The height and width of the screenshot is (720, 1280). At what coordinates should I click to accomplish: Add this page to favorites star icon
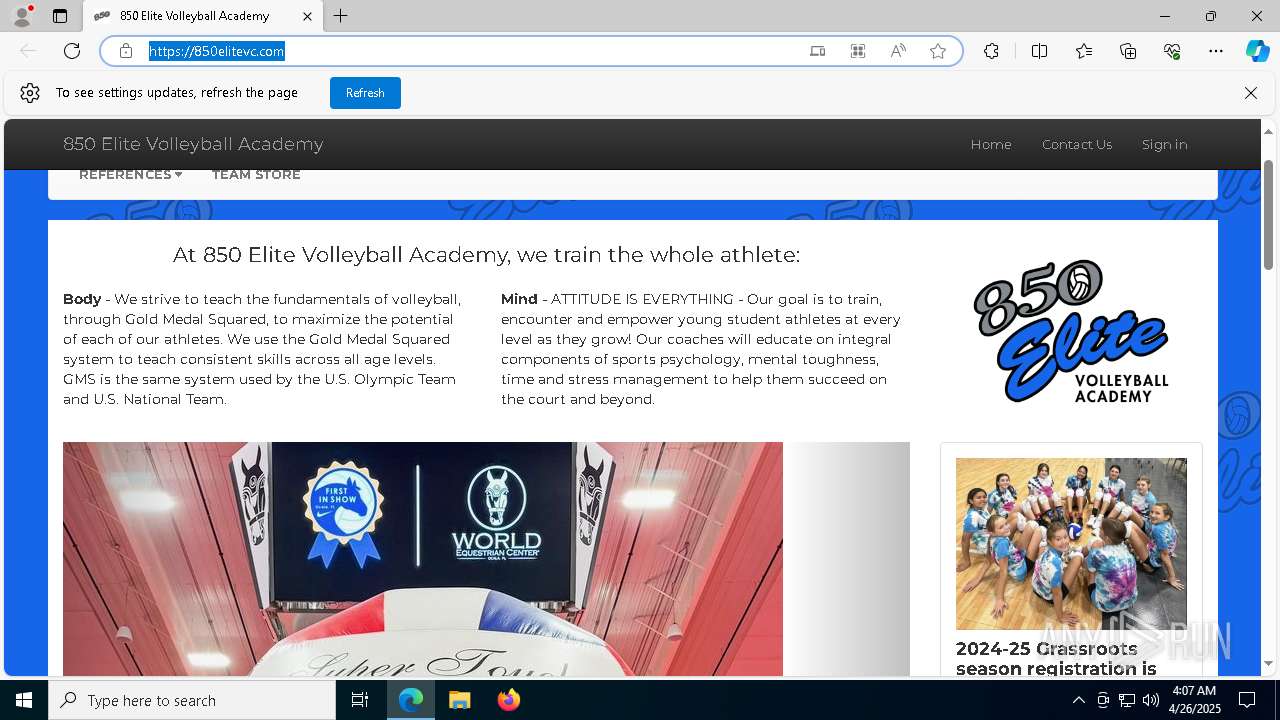click(938, 51)
